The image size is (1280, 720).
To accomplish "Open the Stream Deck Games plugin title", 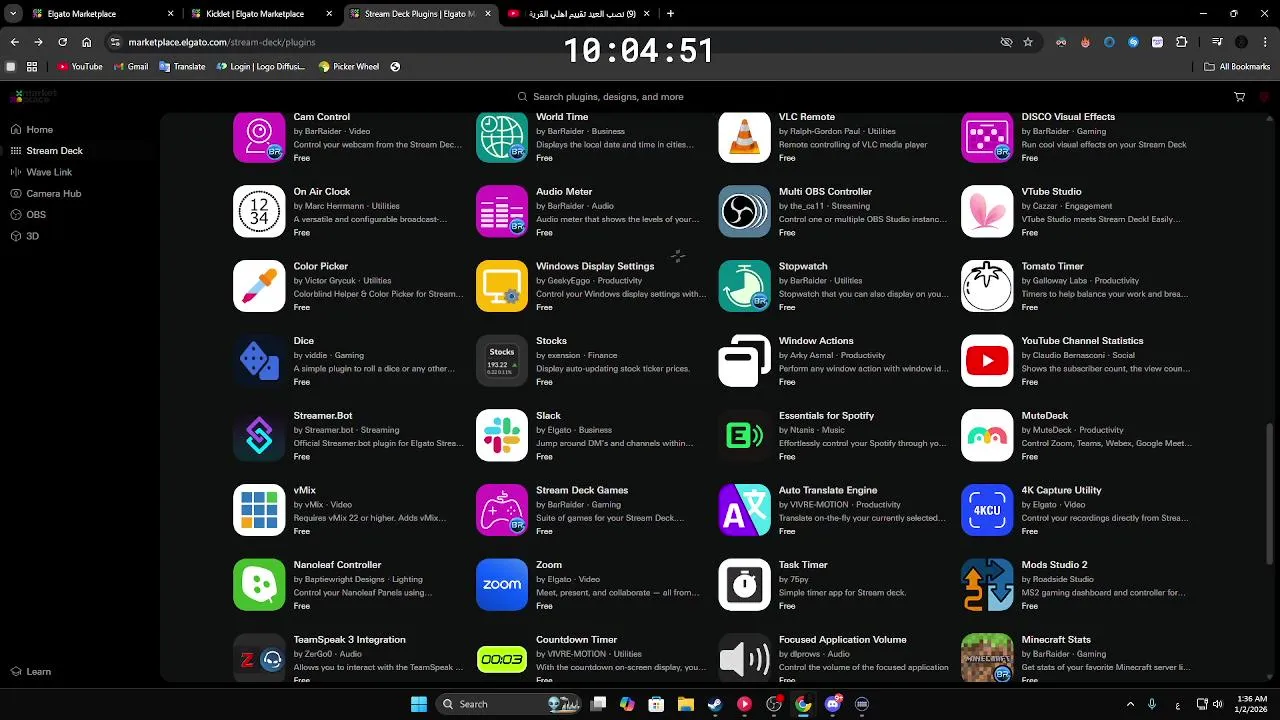I will 582,490.
